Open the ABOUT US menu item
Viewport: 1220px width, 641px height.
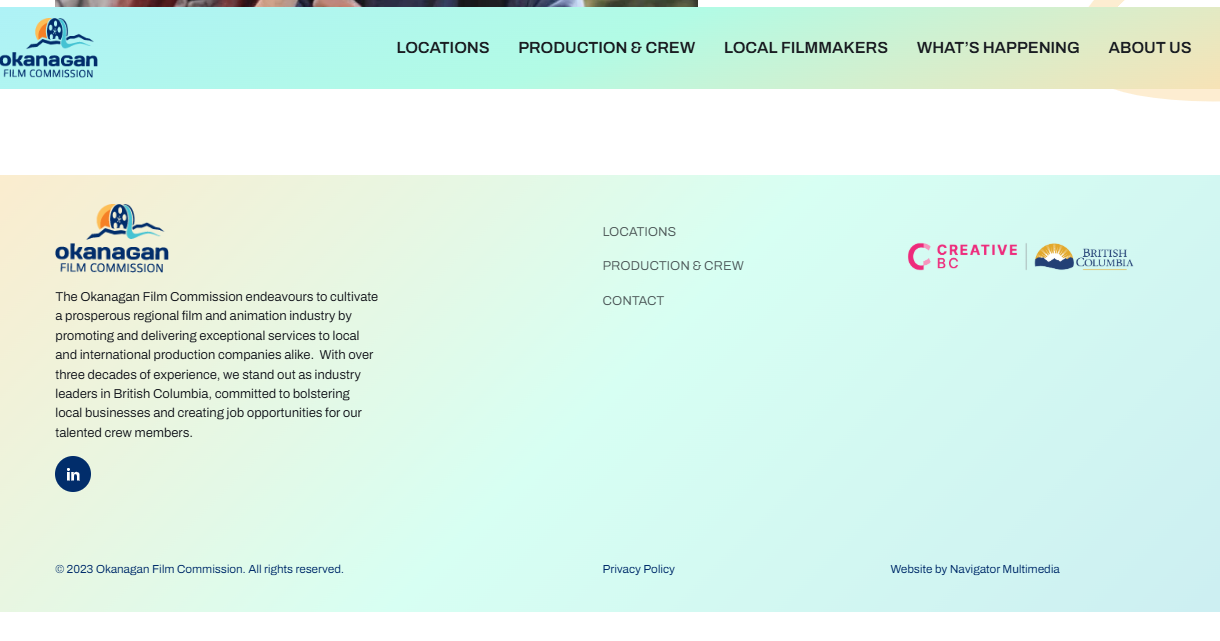(x=1149, y=48)
